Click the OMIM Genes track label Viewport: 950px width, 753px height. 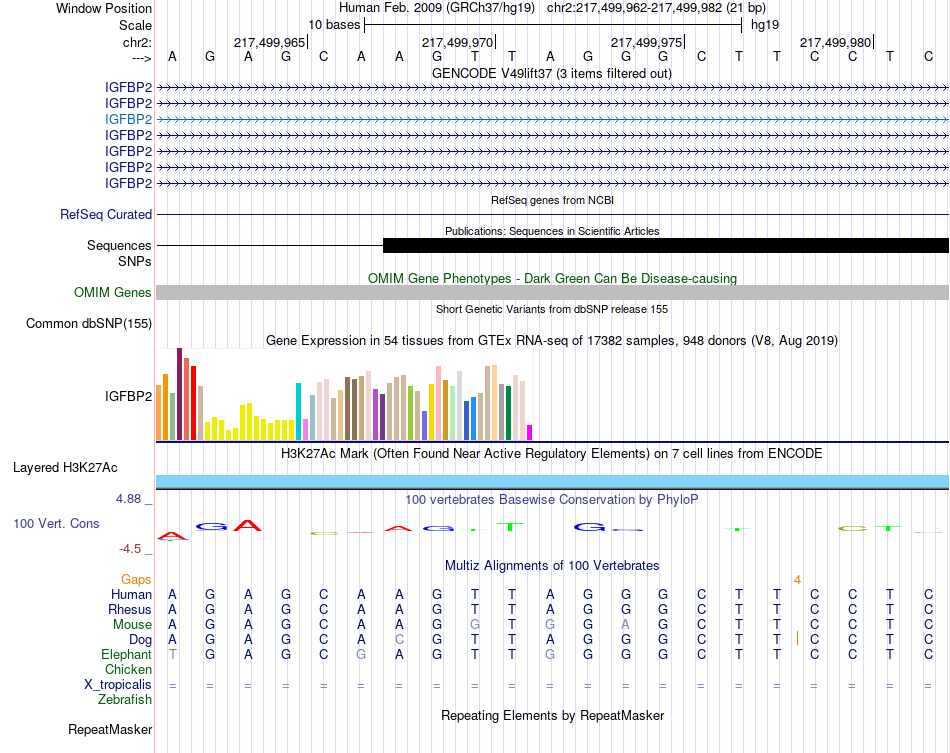[x=113, y=293]
